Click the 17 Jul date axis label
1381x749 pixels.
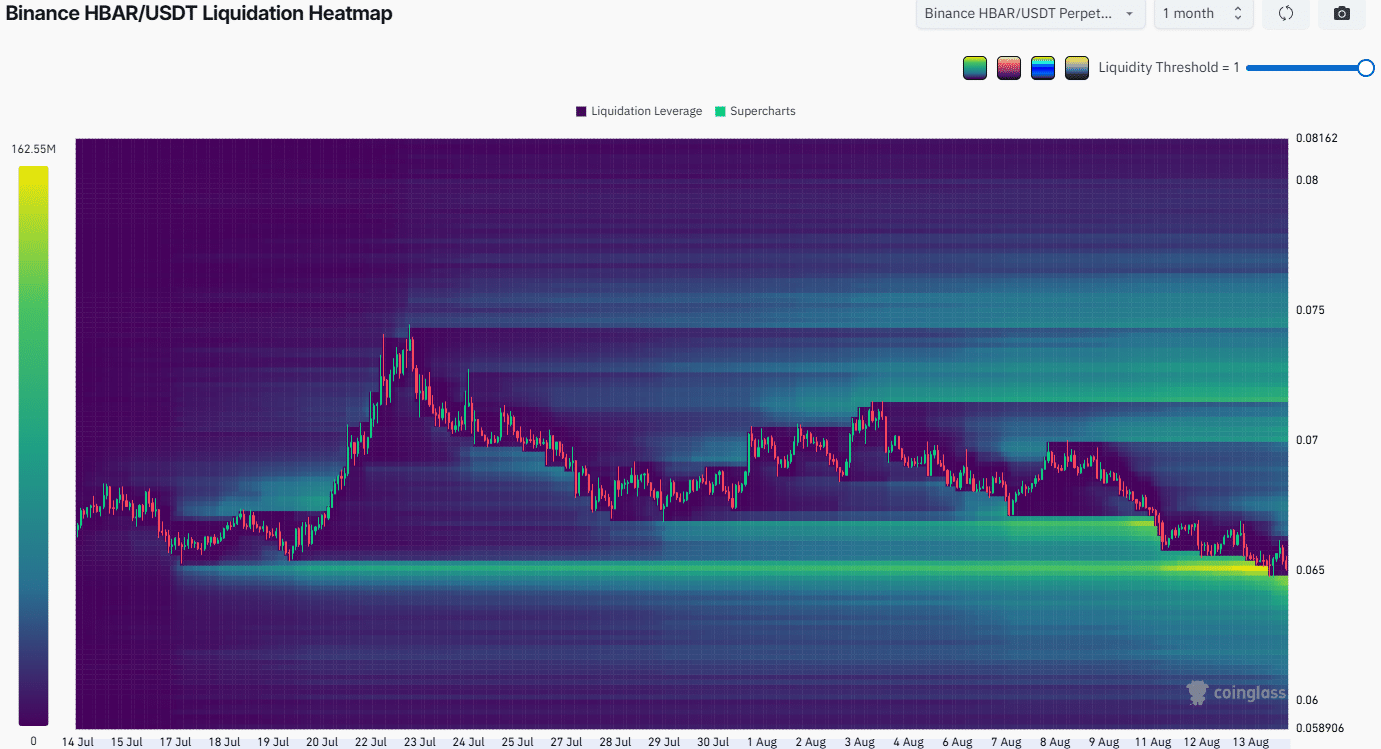(x=175, y=742)
